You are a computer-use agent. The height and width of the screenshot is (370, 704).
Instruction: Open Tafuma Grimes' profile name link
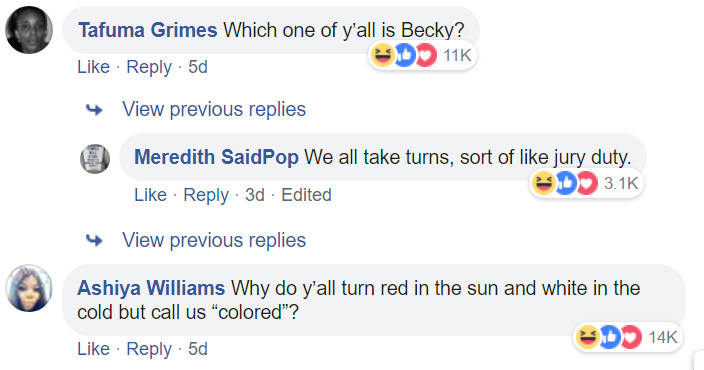148,30
